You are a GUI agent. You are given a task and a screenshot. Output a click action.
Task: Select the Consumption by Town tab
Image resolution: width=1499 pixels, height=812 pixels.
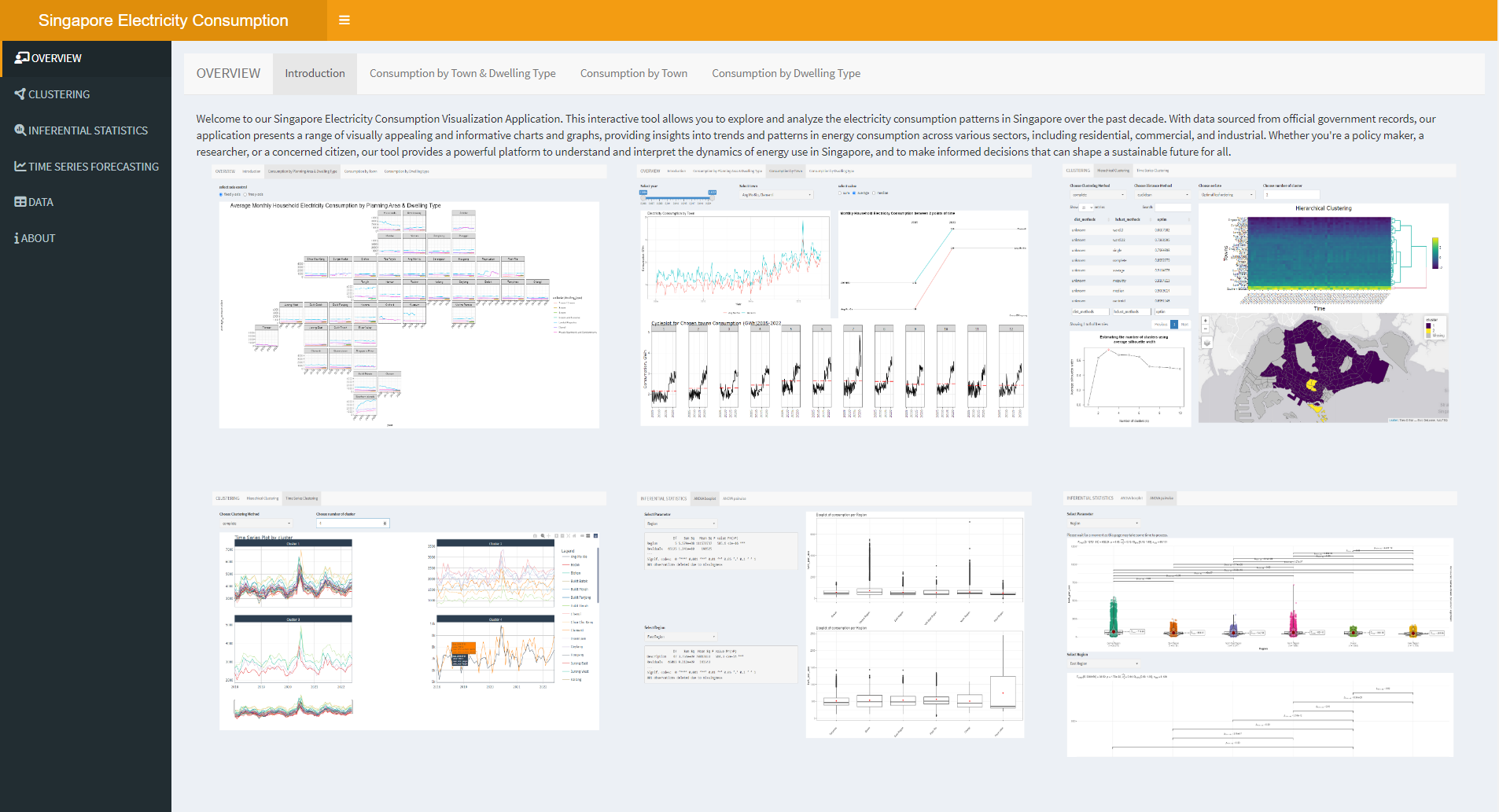[633, 74]
